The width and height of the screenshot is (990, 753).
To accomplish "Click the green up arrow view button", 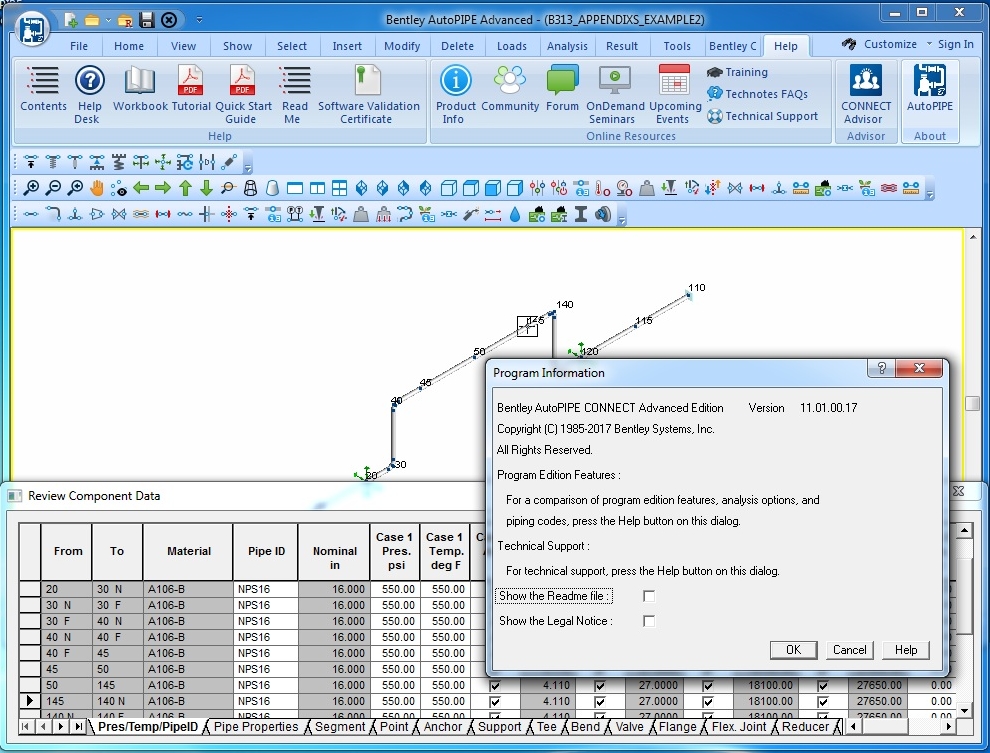I will (185, 187).
